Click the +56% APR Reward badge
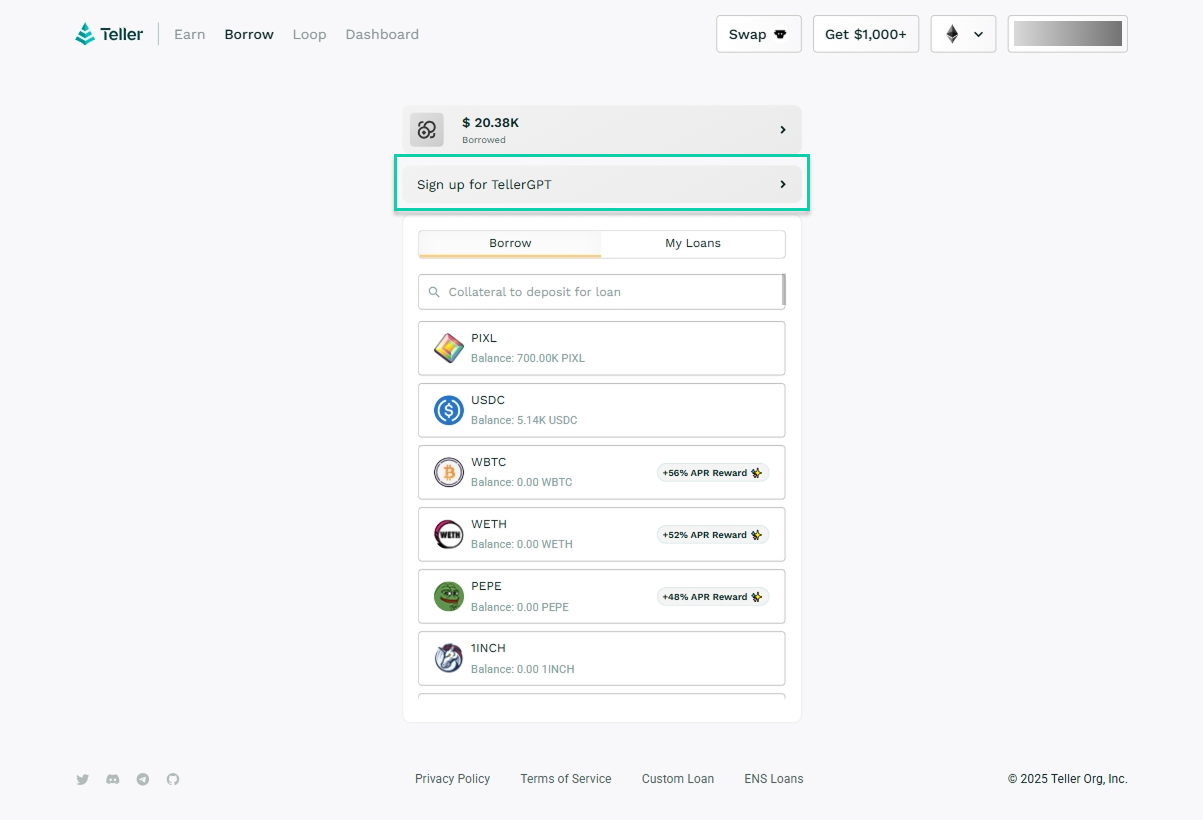1203x820 pixels. (x=713, y=473)
